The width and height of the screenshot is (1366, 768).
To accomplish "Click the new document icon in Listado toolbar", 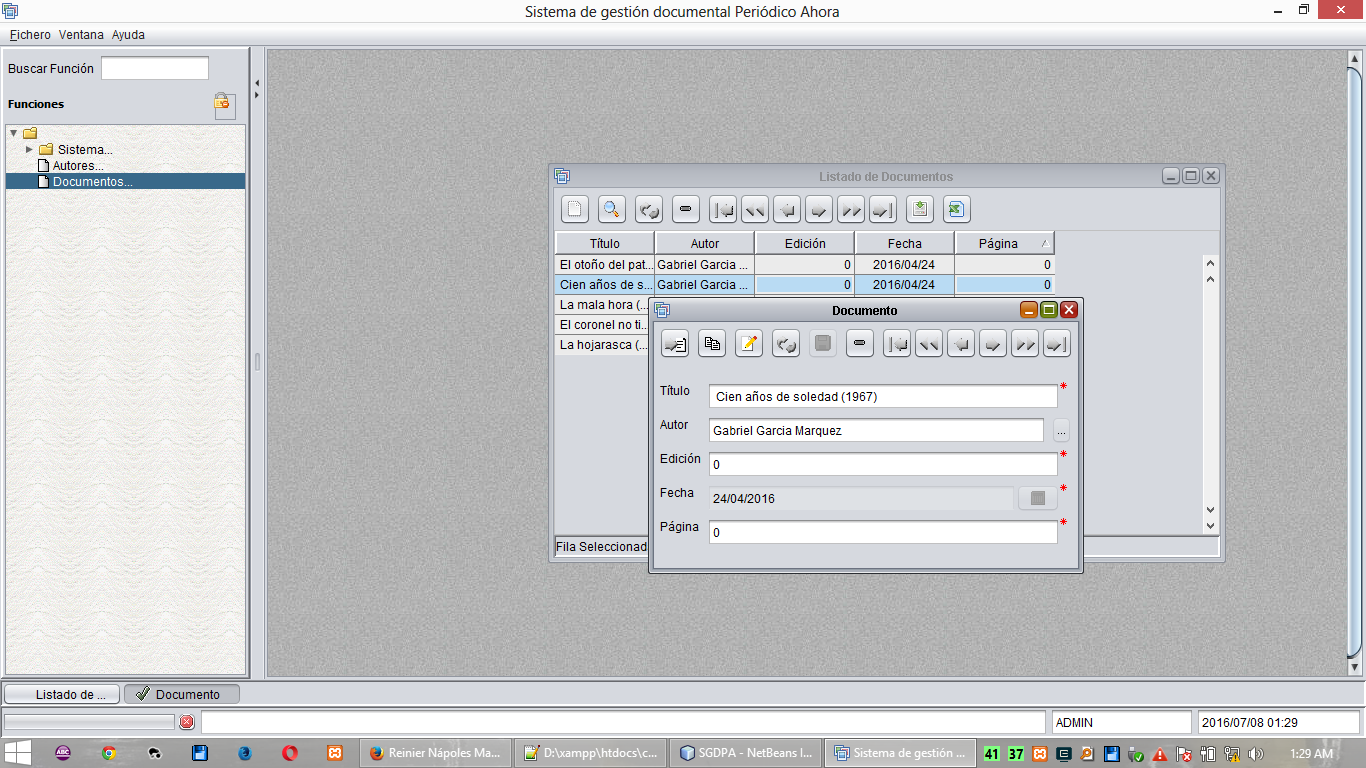I will (x=574, y=209).
